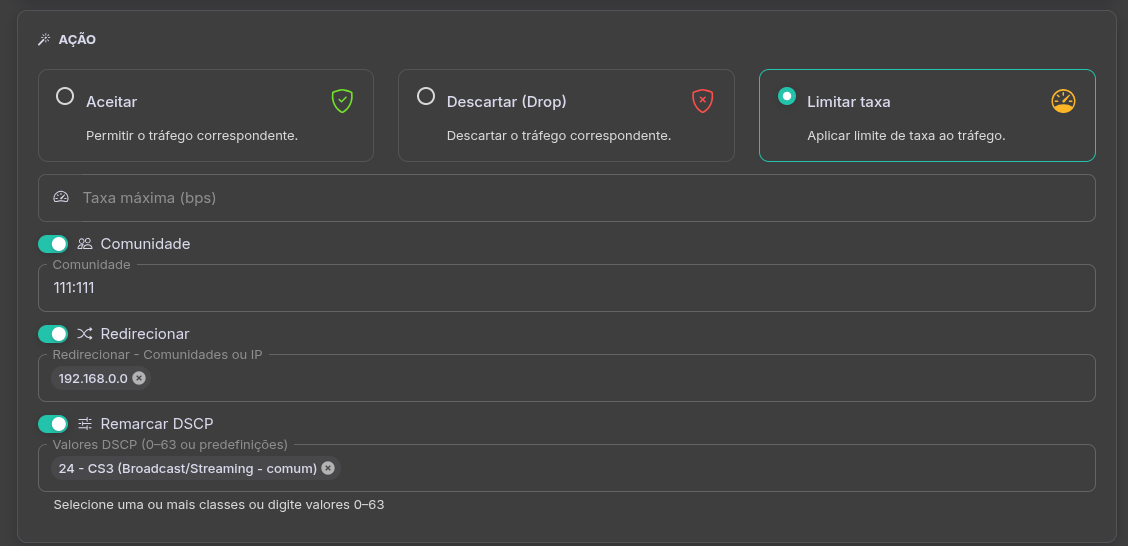The width and height of the screenshot is (1128, 546).
Task: Click the orange speedometer gauge icon
Action: (x=1063, y=101)
